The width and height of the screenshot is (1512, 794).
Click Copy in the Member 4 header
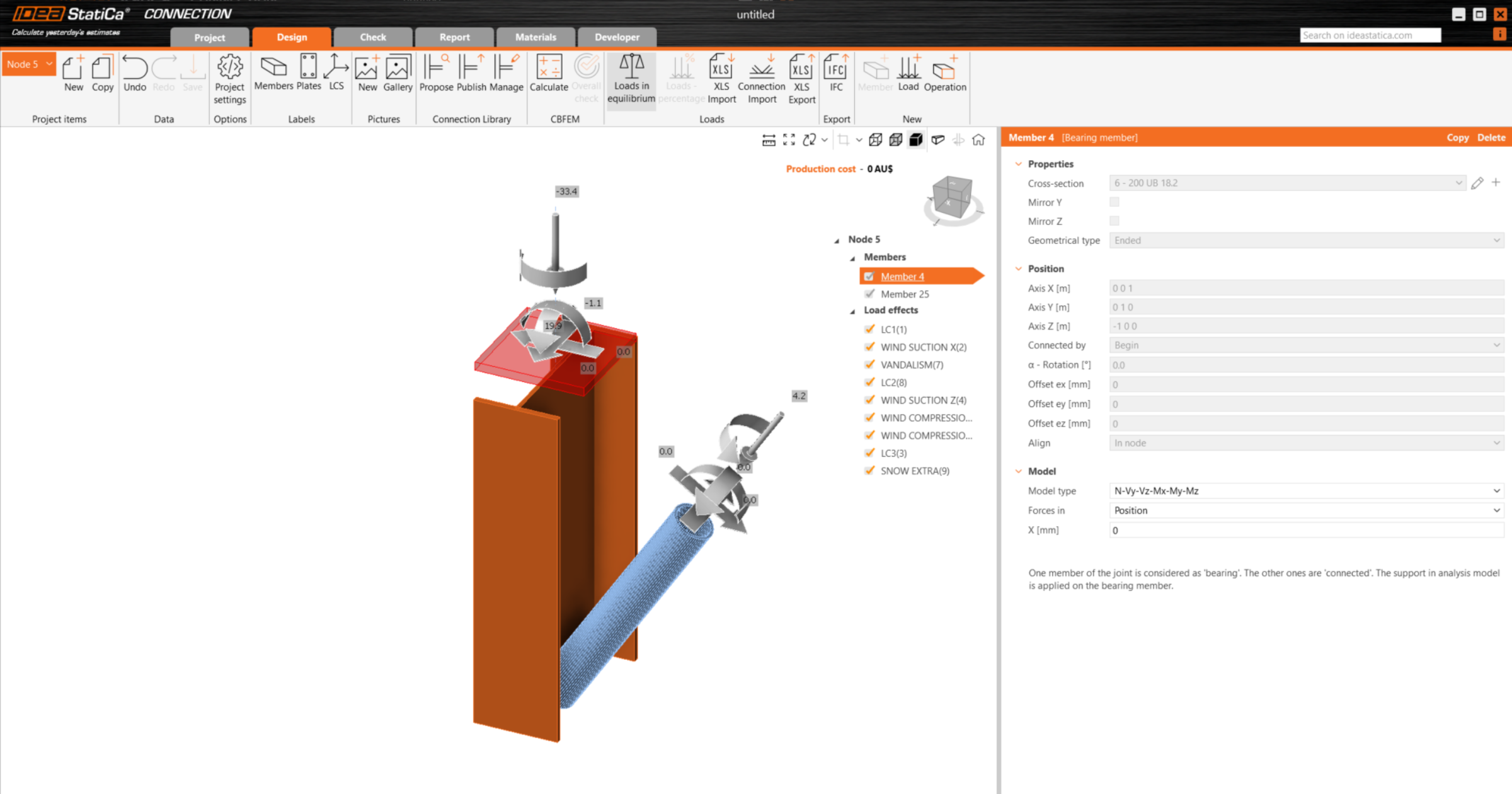1457,137
